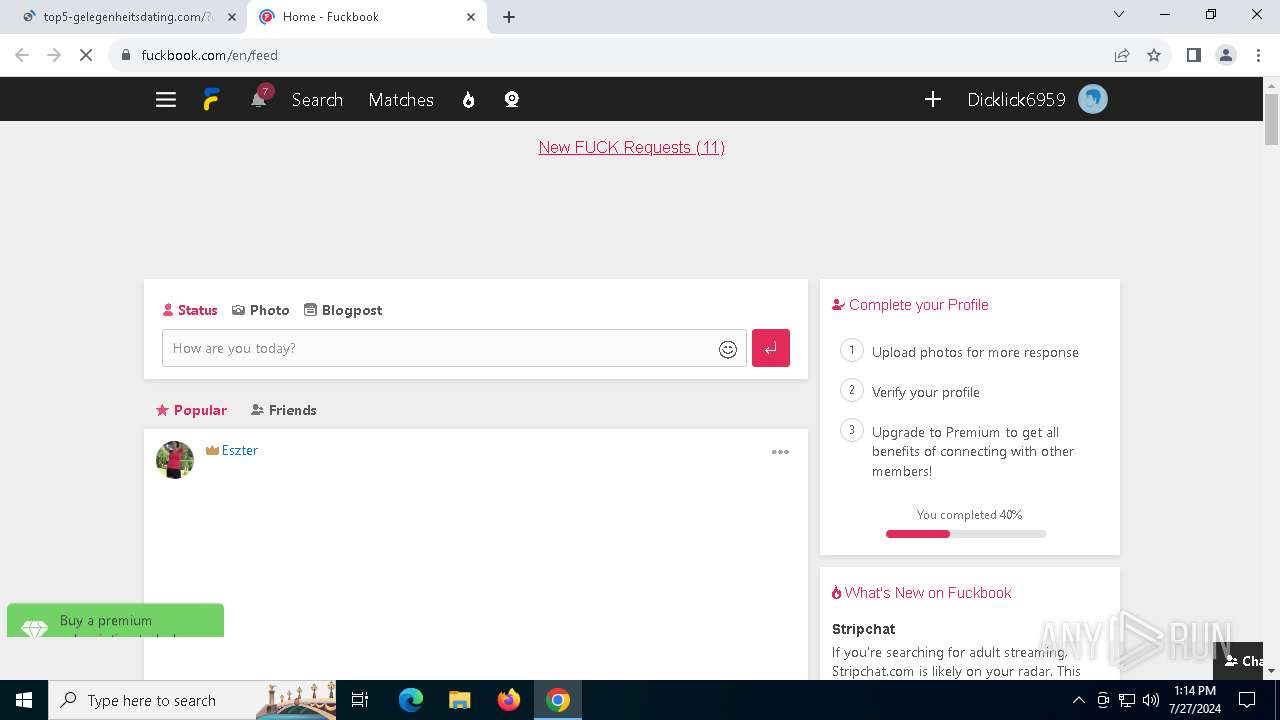Open the taskbar clock showing 1:14 PM
The width and height of the screenshot is (1280, 720).
(1195, 700)
